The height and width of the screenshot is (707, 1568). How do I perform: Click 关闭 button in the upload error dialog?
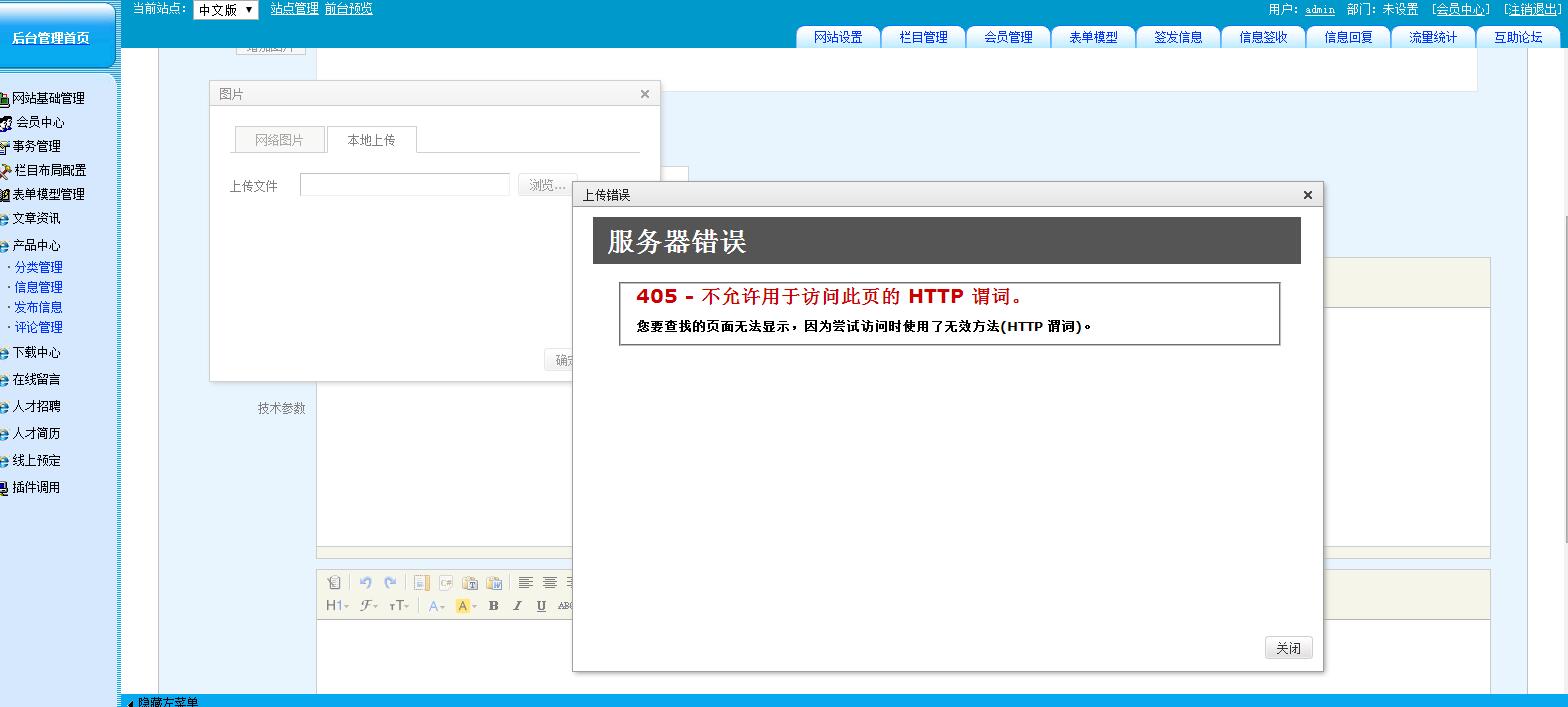1288,648
